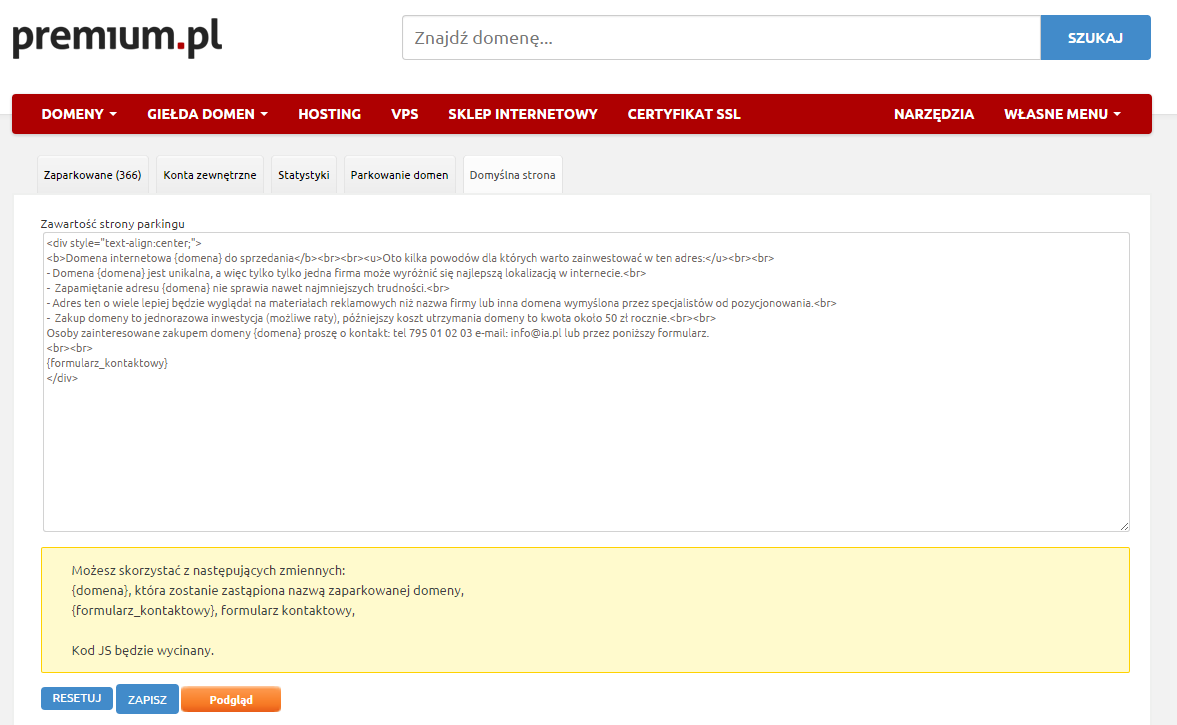Viewport: 1177px width, 725px height.
Task: Expand the DOMENY dropdown menu
Action: pos(79,114)
